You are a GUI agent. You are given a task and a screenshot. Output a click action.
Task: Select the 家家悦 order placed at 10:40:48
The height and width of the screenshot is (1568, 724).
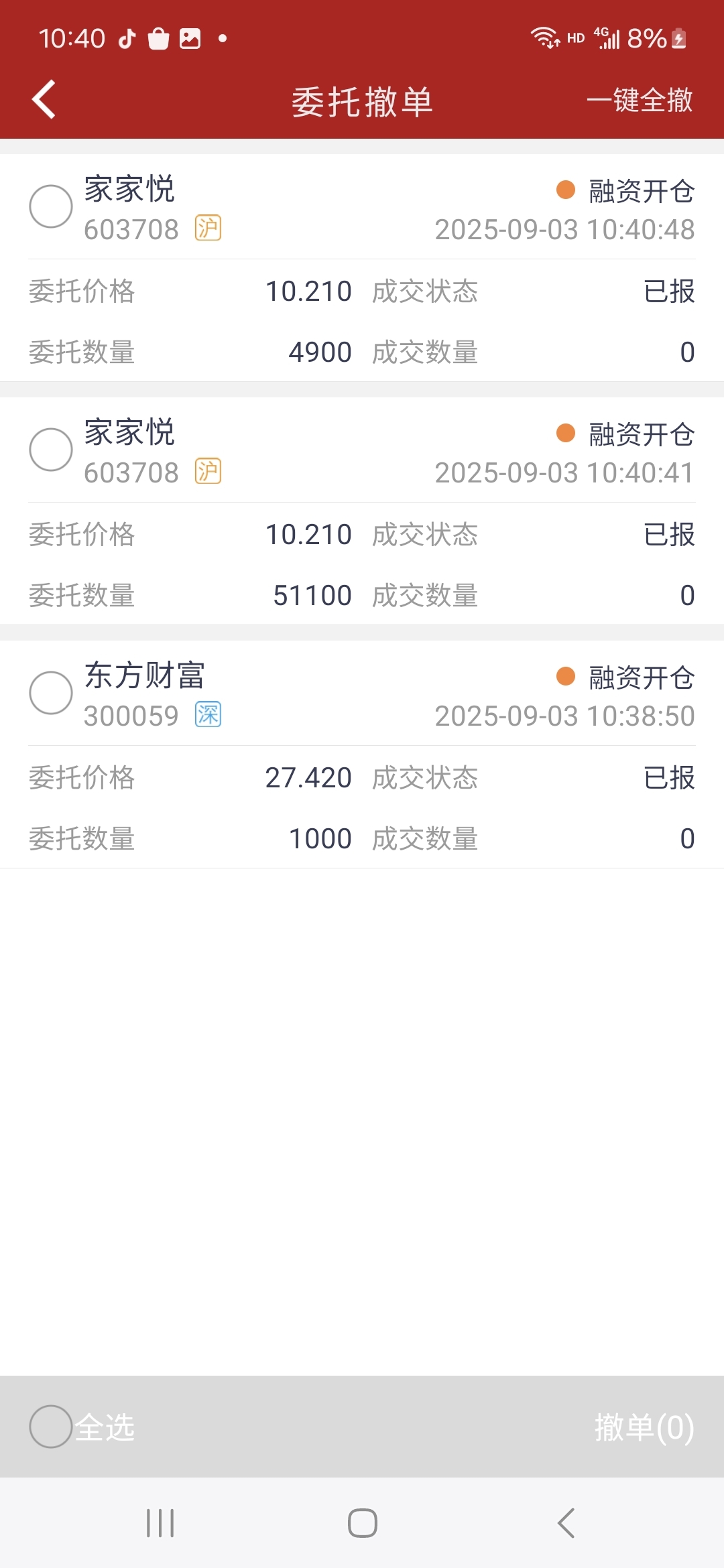51,206
